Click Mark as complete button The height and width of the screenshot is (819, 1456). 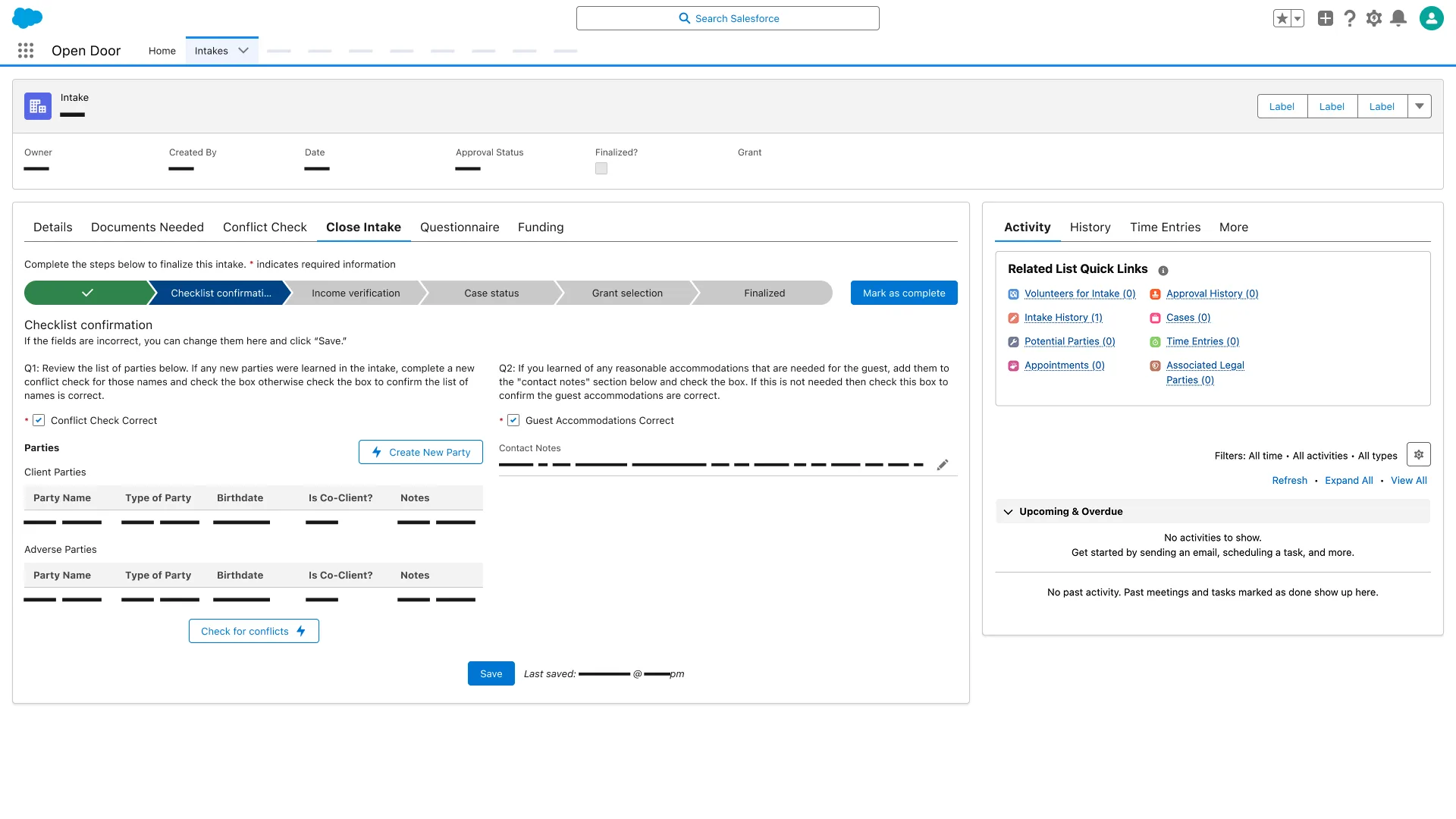click(904, 293)
